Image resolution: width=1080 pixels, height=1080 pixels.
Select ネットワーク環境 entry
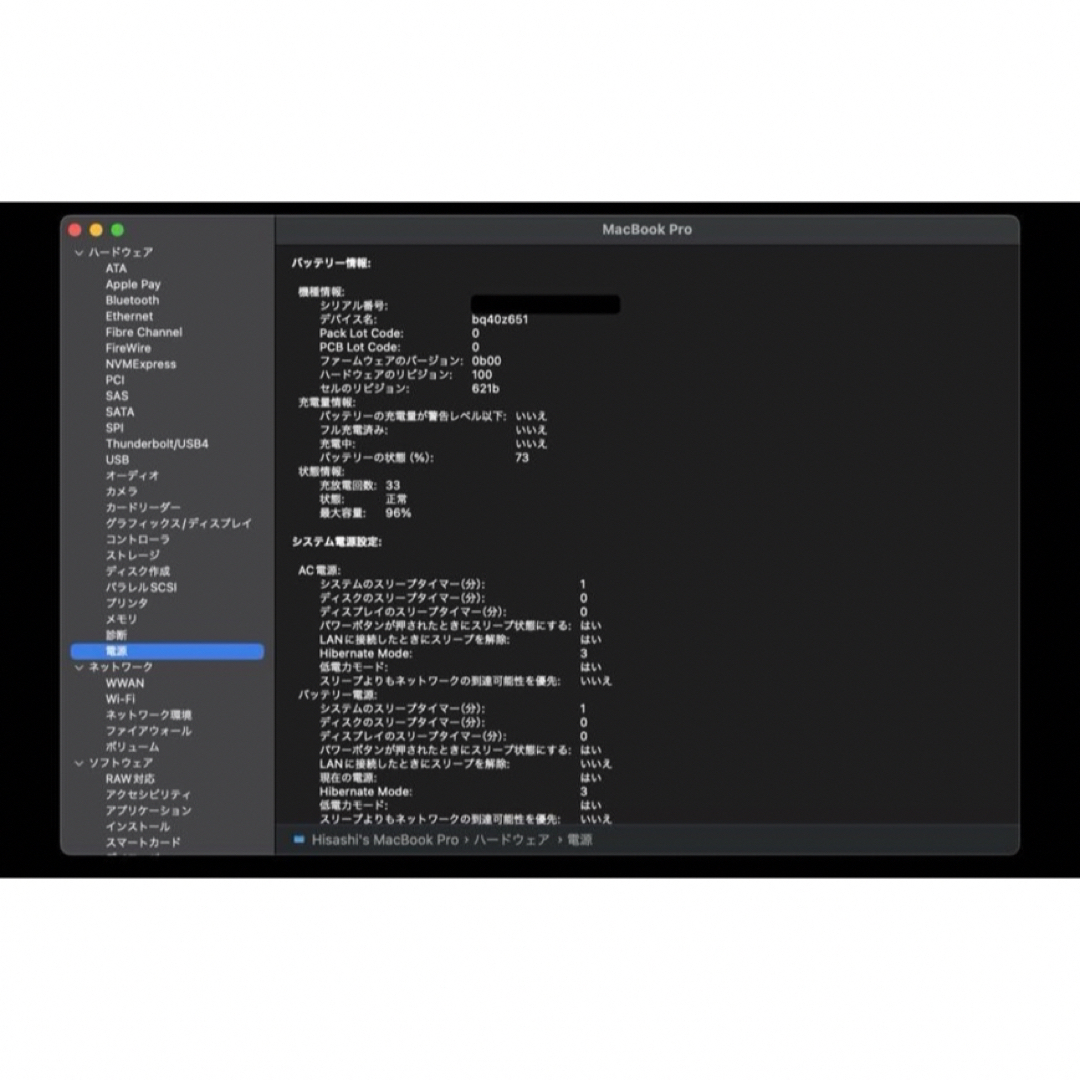[149, 715]
